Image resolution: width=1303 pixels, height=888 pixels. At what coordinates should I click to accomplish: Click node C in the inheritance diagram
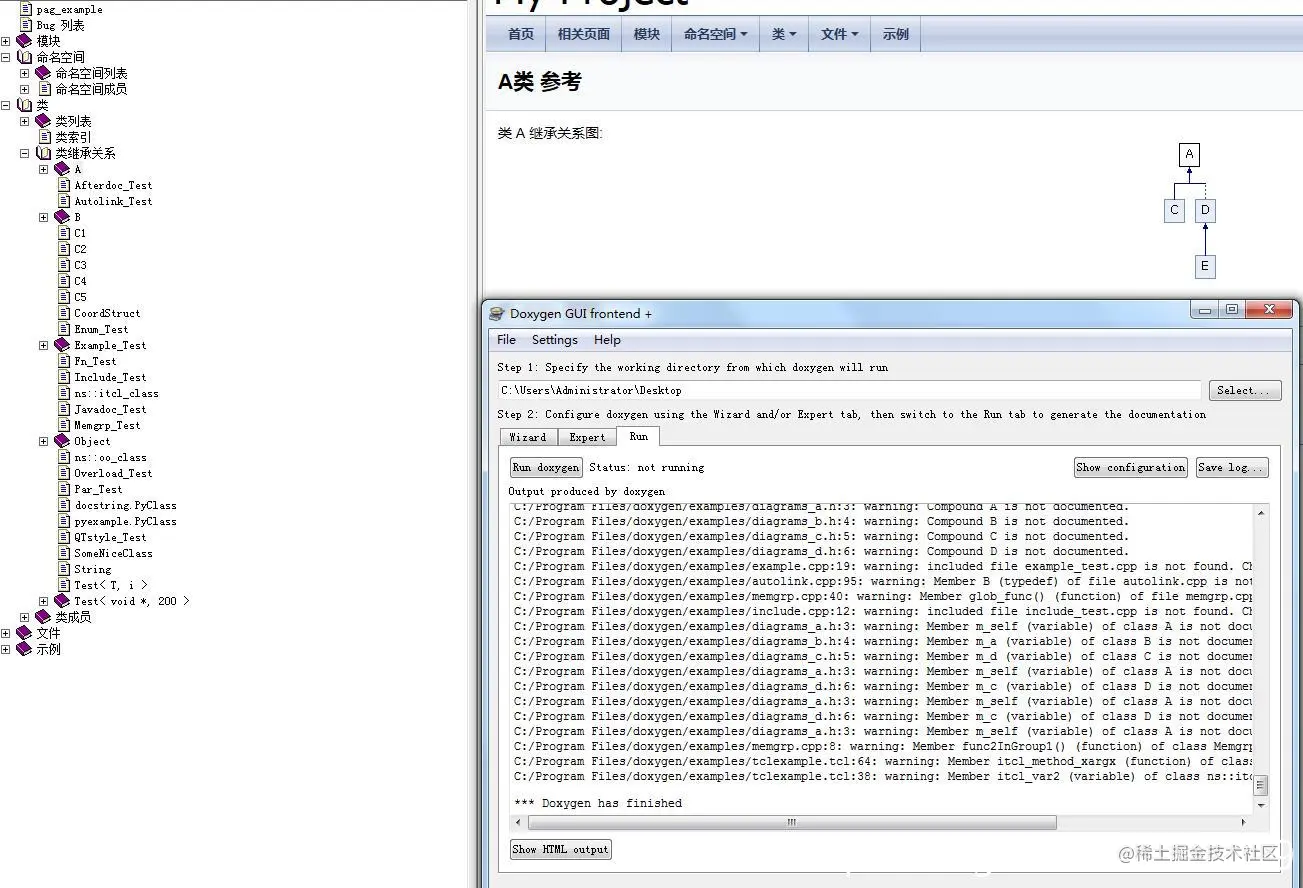pos(1175,210)
